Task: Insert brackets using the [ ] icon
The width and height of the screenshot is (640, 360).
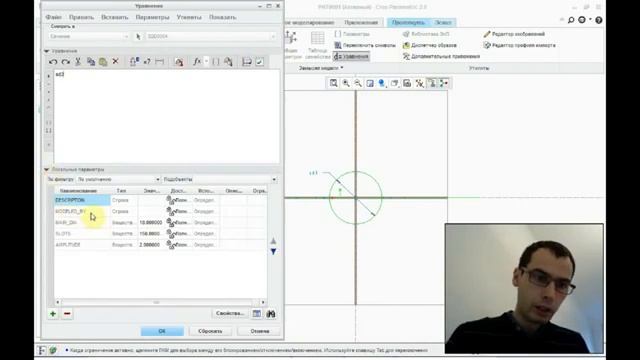Action: click(x=216, y=62)
